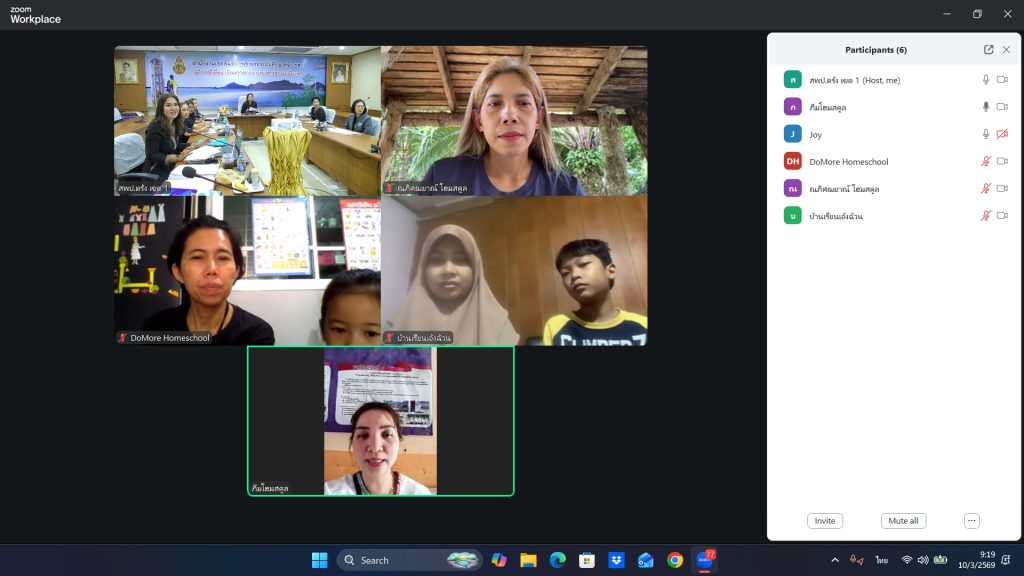This screenshot has height=576, width=1024.
Task: Select the DoMore Homeschool video tile
Action: [247, 270]
